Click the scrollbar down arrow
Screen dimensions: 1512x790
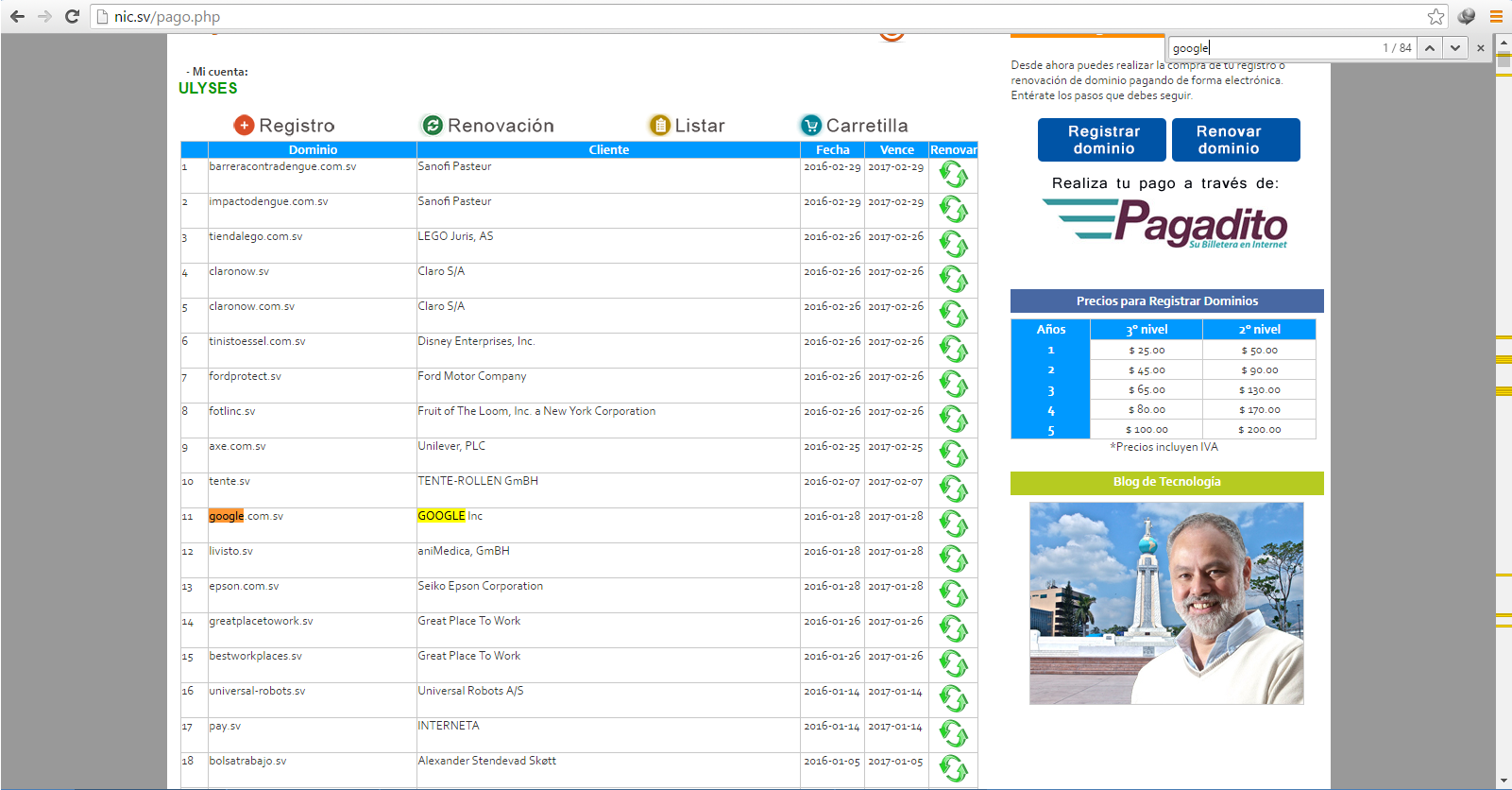tap(1504, 781)
